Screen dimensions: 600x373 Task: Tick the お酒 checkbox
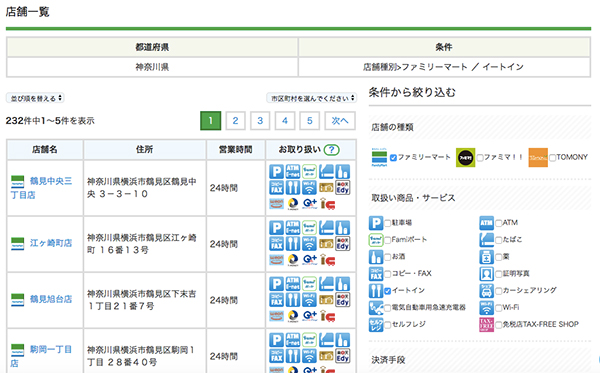tap(388, 257)
